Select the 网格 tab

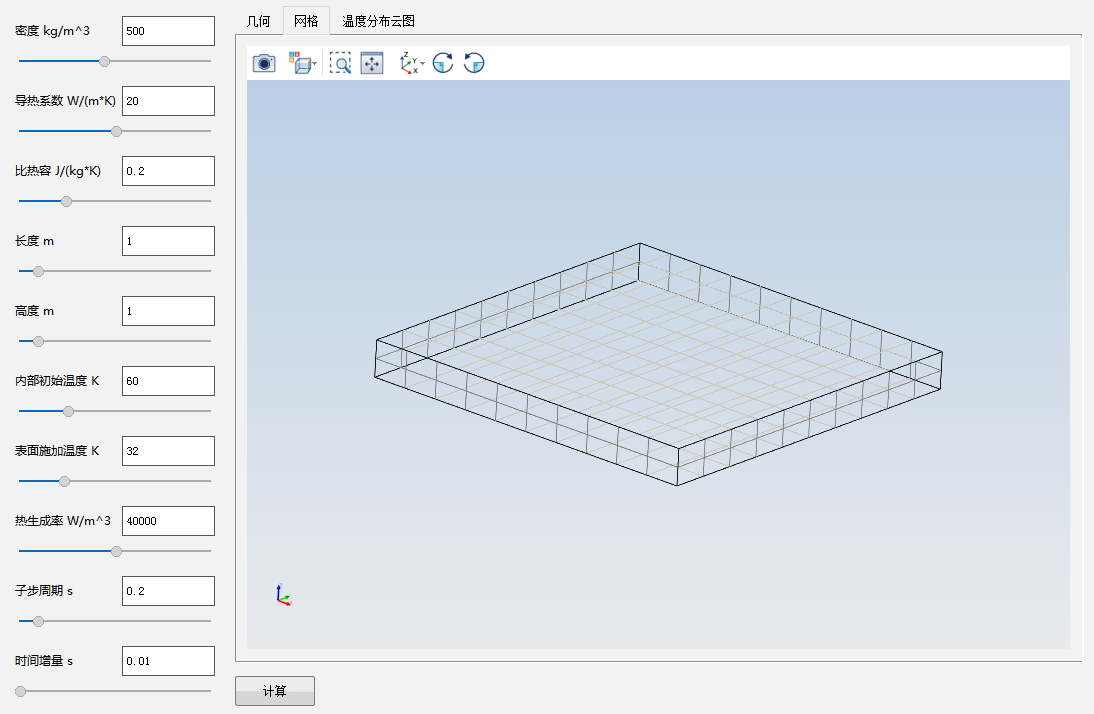click(306, 20)
